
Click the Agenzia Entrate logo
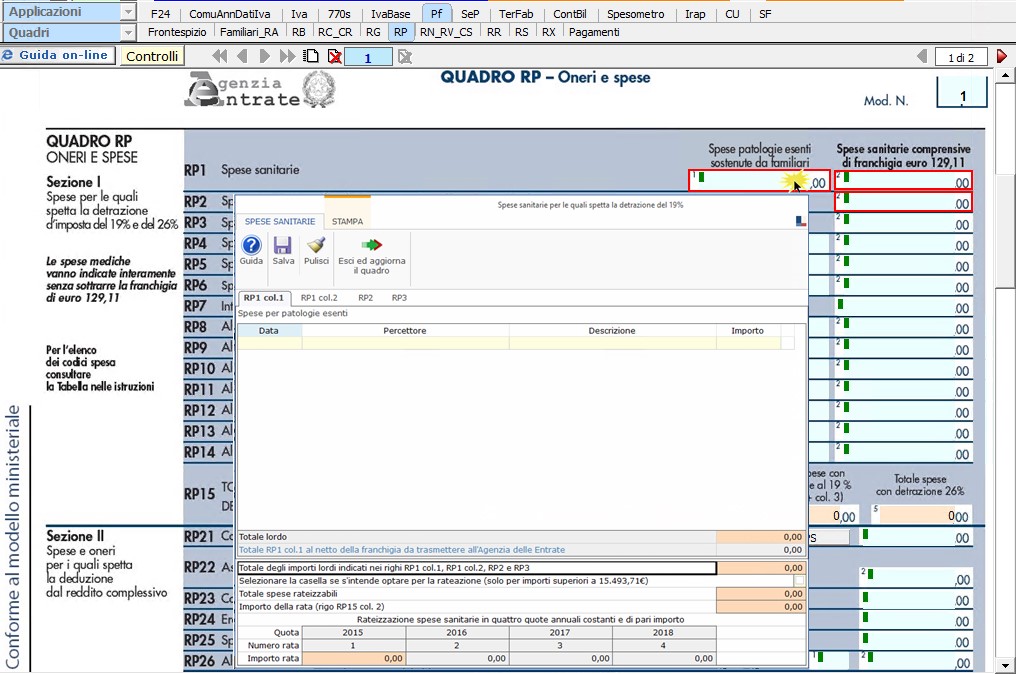(260, 89)
